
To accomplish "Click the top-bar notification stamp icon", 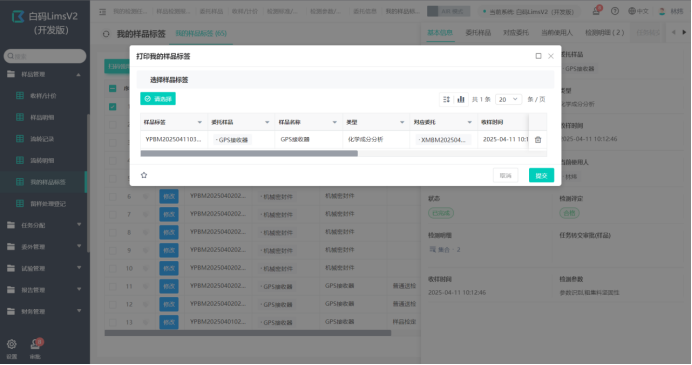I will click(x=596, y=11).
